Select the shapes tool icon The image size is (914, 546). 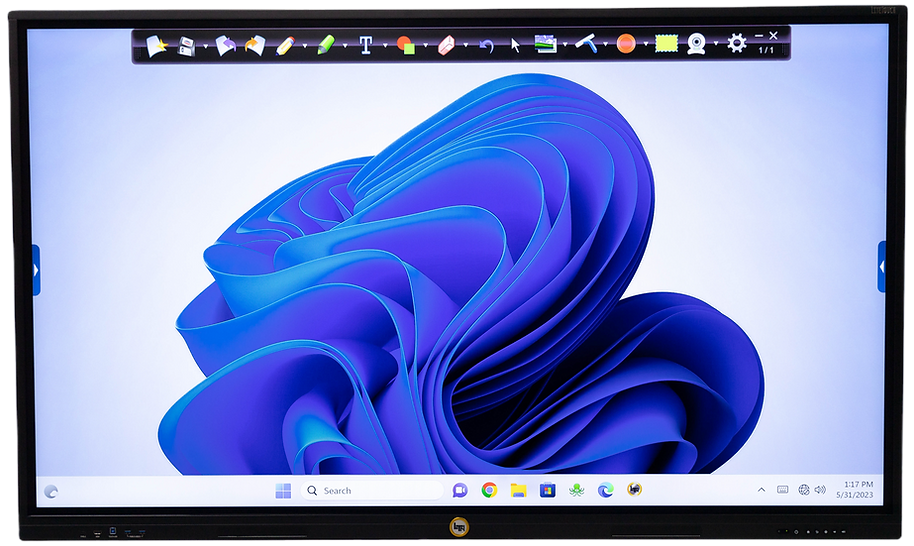click(x=406, y=45)
